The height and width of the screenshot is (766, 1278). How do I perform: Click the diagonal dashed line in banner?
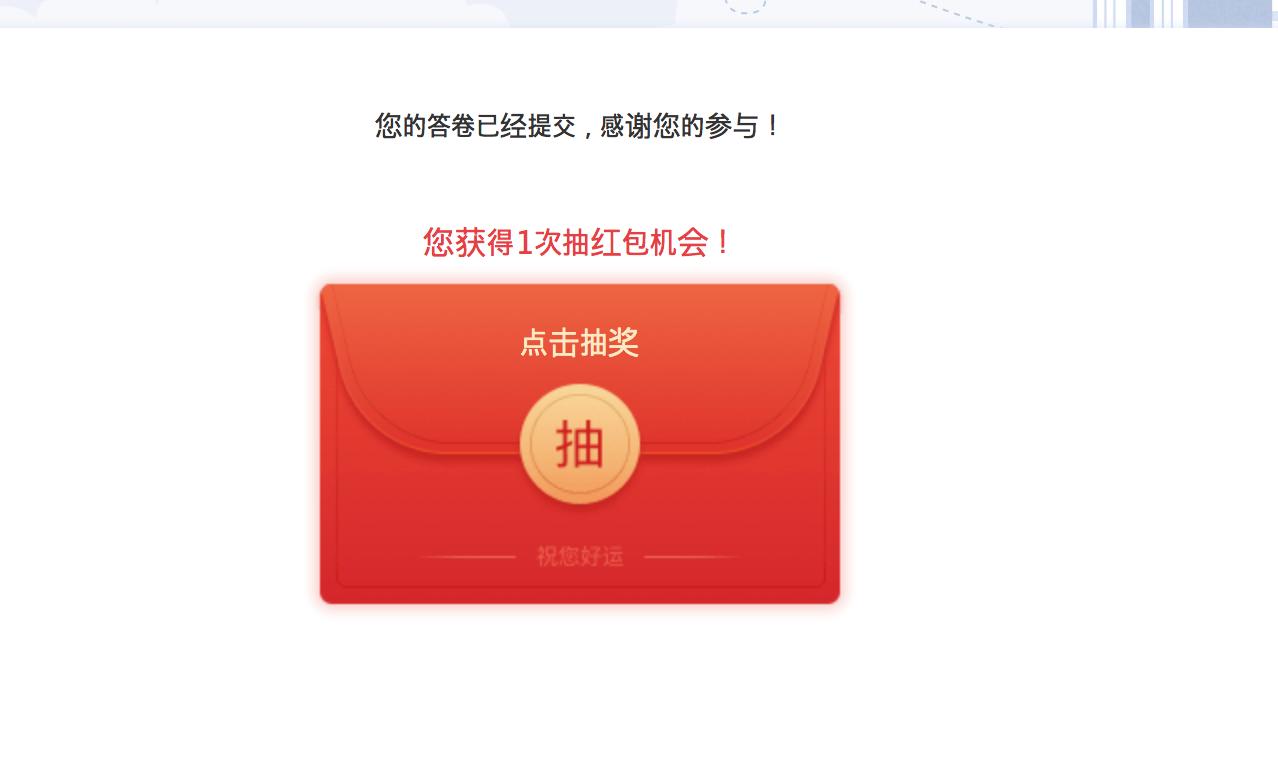[960, 13]
